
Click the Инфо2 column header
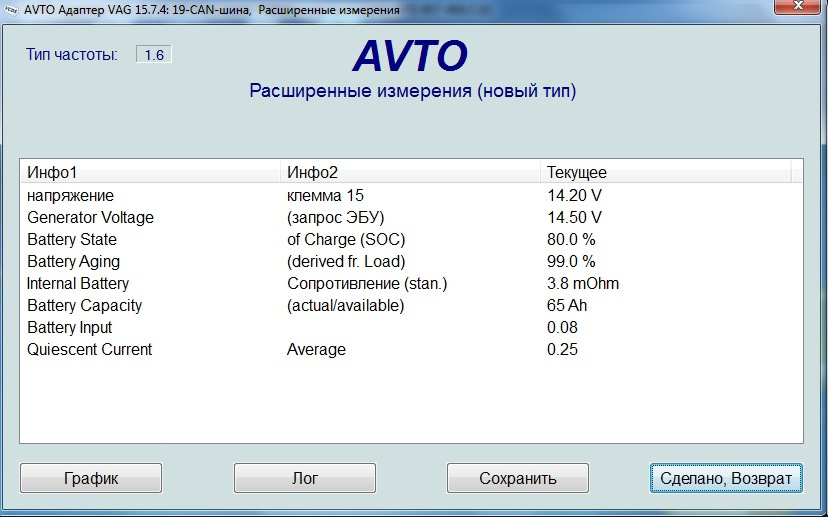click(x=410, y=172)
